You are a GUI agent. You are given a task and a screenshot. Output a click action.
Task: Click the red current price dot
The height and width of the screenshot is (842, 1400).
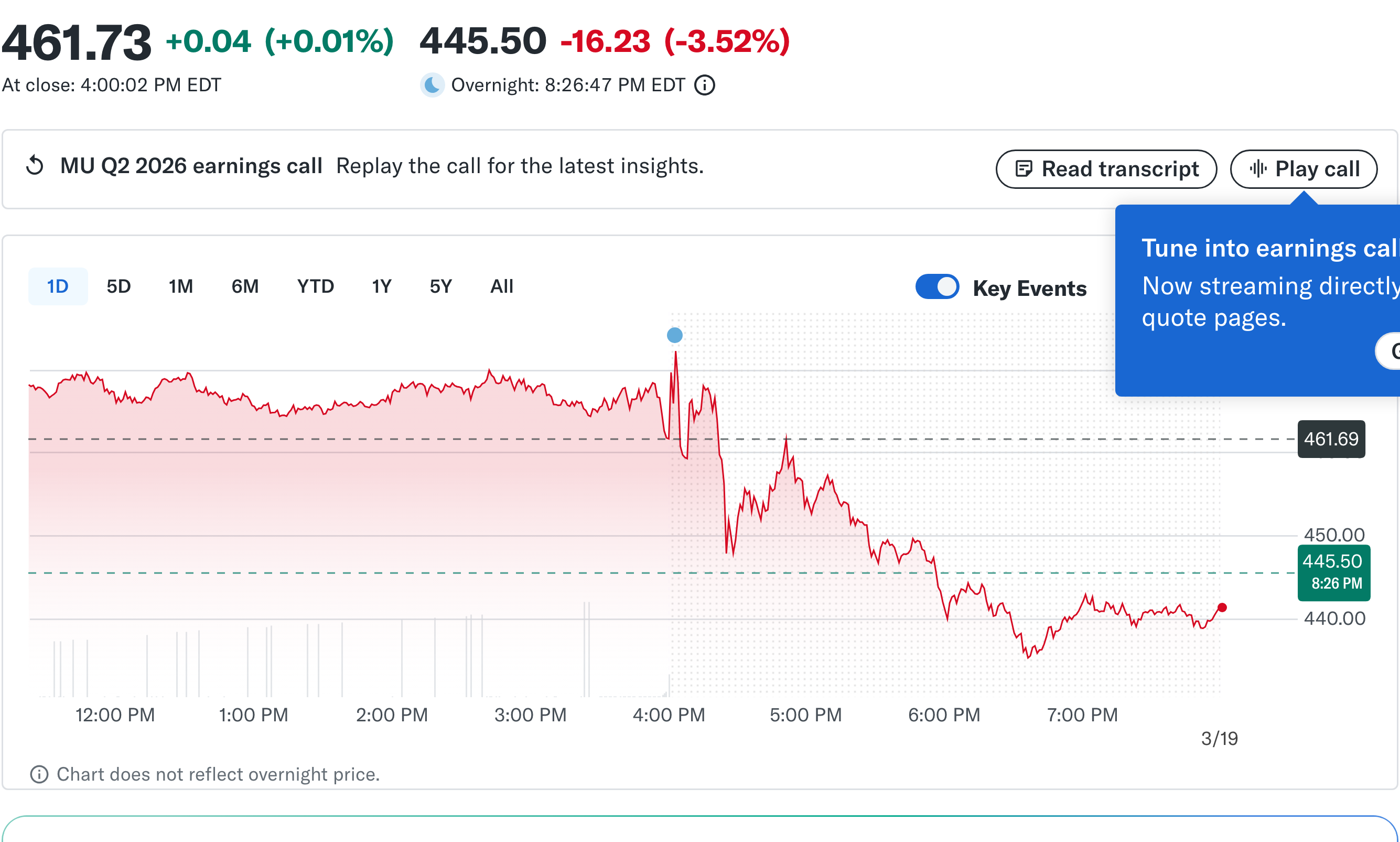click(1223, 607)
